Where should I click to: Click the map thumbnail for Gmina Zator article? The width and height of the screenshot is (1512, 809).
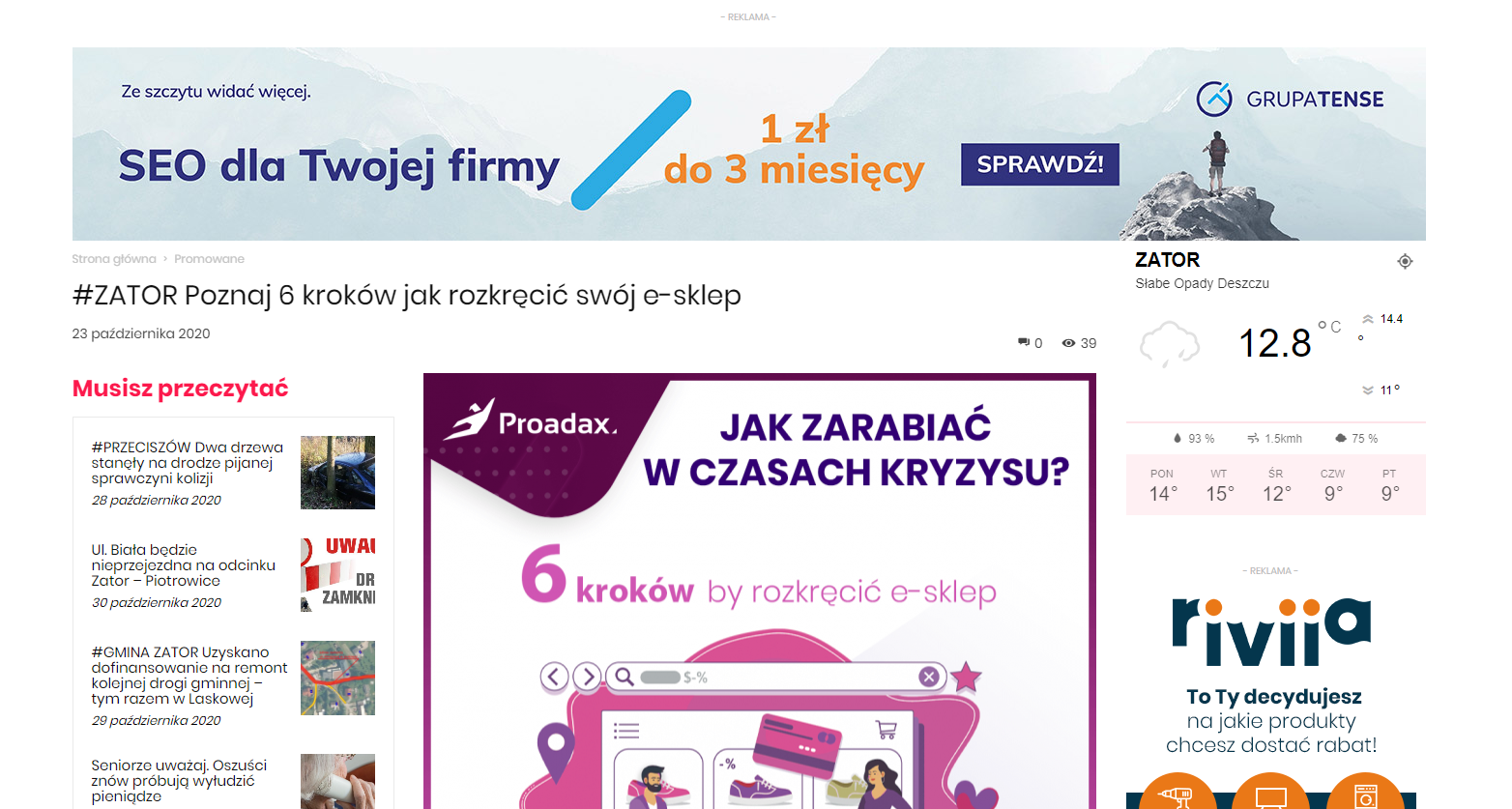[337, 678]
